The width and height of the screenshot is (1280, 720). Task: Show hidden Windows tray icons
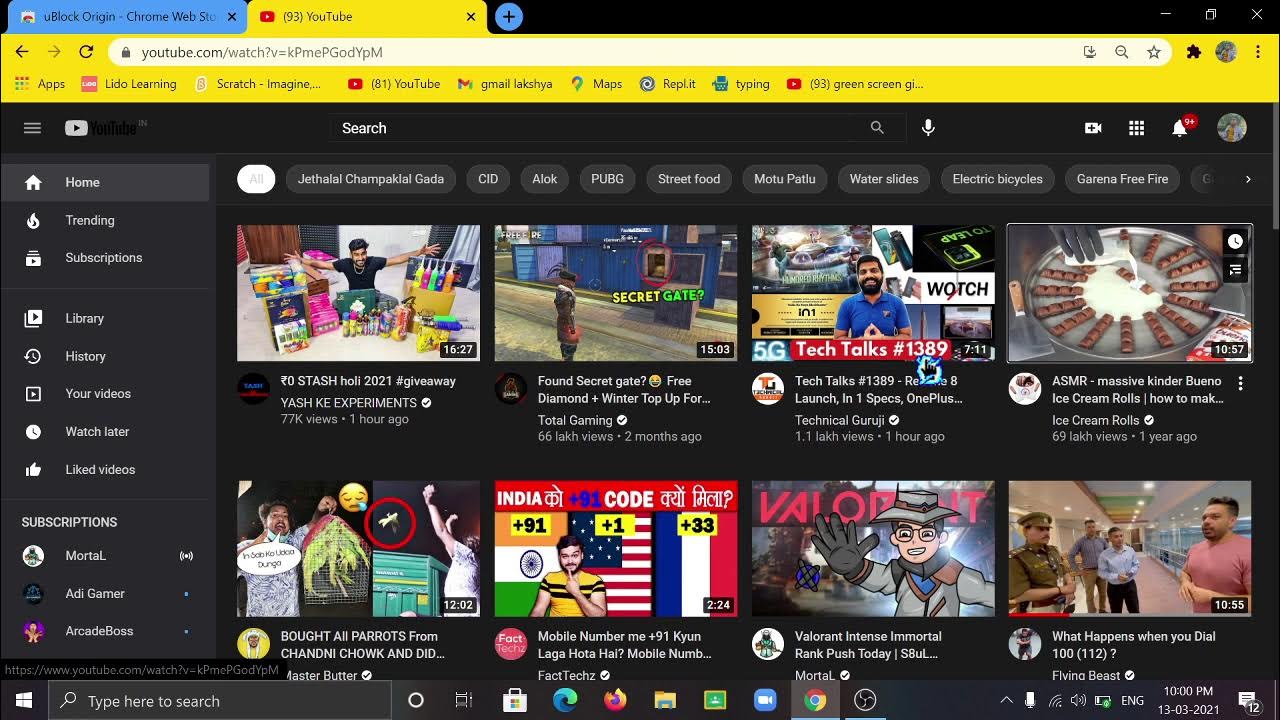1006,701
